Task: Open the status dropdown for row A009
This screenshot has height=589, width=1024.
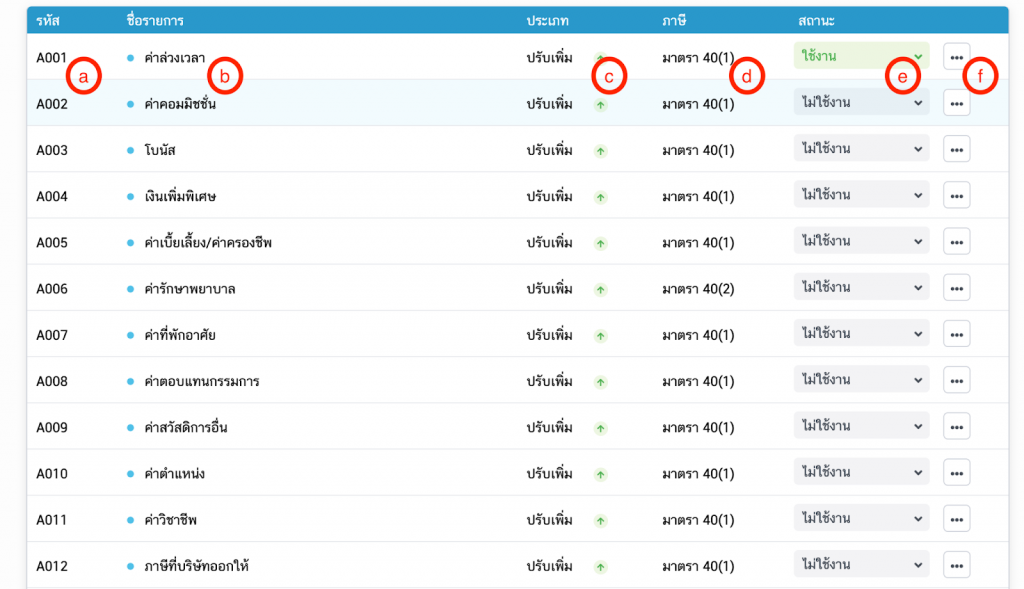Action: pos(860,427)
